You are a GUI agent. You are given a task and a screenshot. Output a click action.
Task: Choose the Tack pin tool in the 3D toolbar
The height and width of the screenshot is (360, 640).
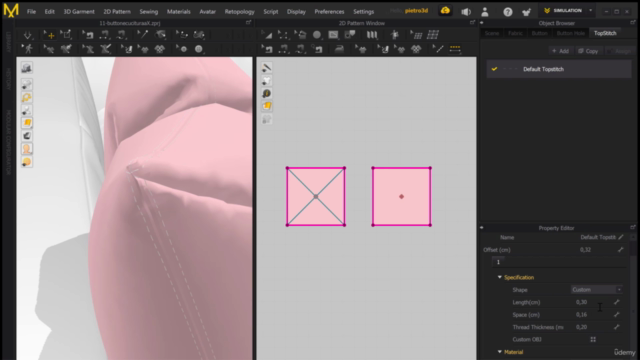pyautogui.click(x=142, y=35)
